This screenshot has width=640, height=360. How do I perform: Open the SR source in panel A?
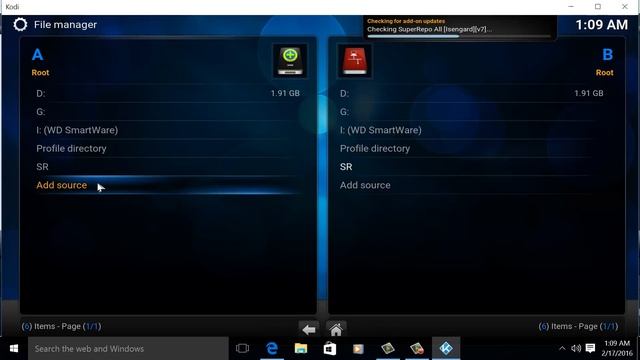tap(168, 167)
